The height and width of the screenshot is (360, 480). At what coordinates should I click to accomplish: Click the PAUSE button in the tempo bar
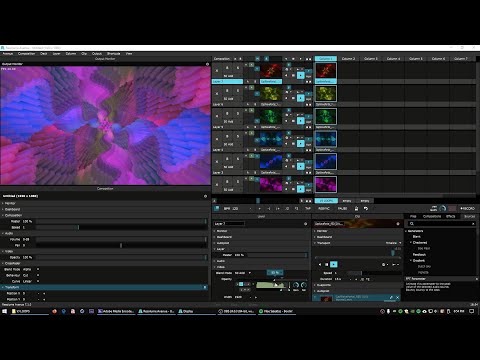pos(342,209)
